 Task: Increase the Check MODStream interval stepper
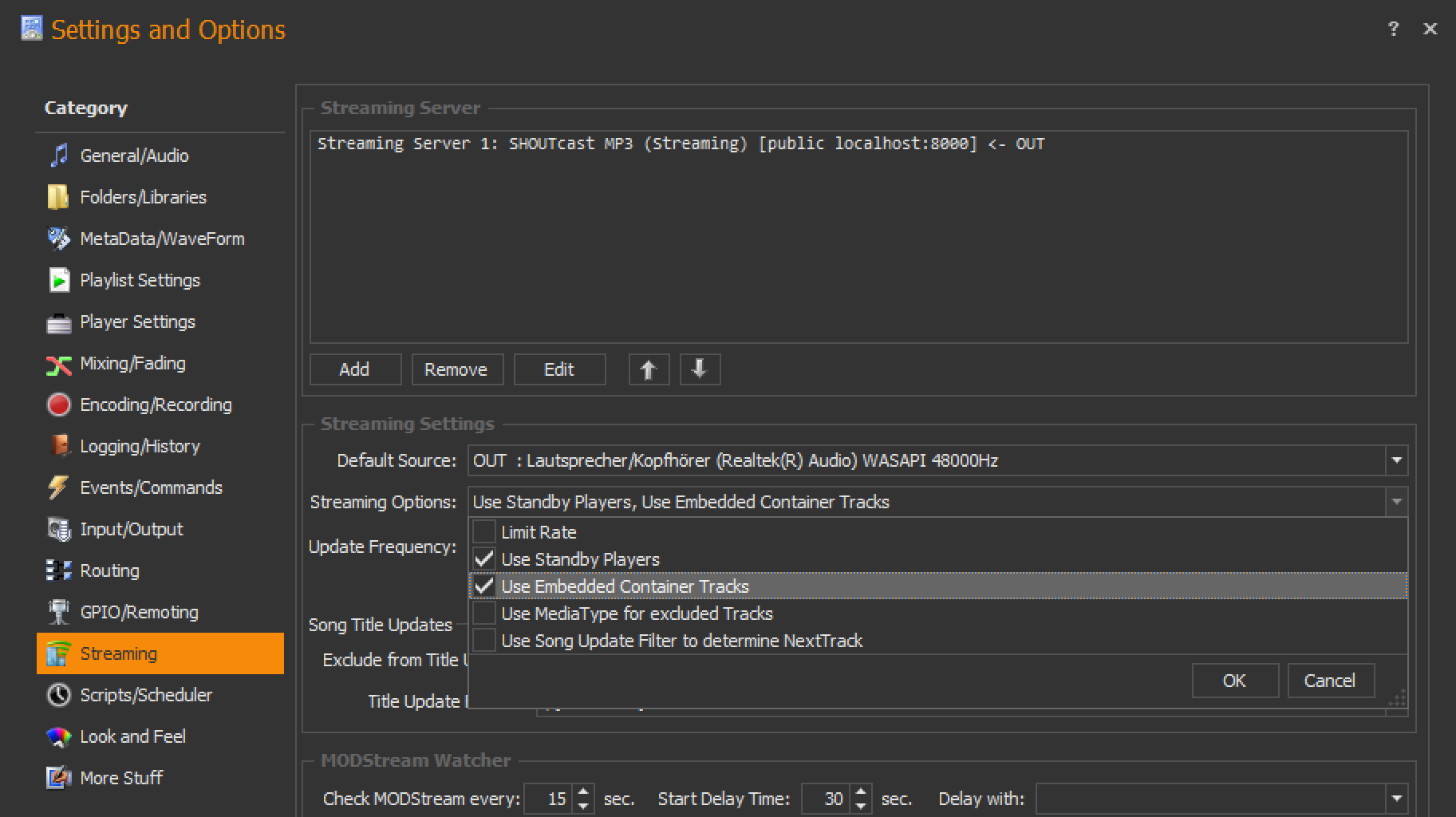coord(584,792)
